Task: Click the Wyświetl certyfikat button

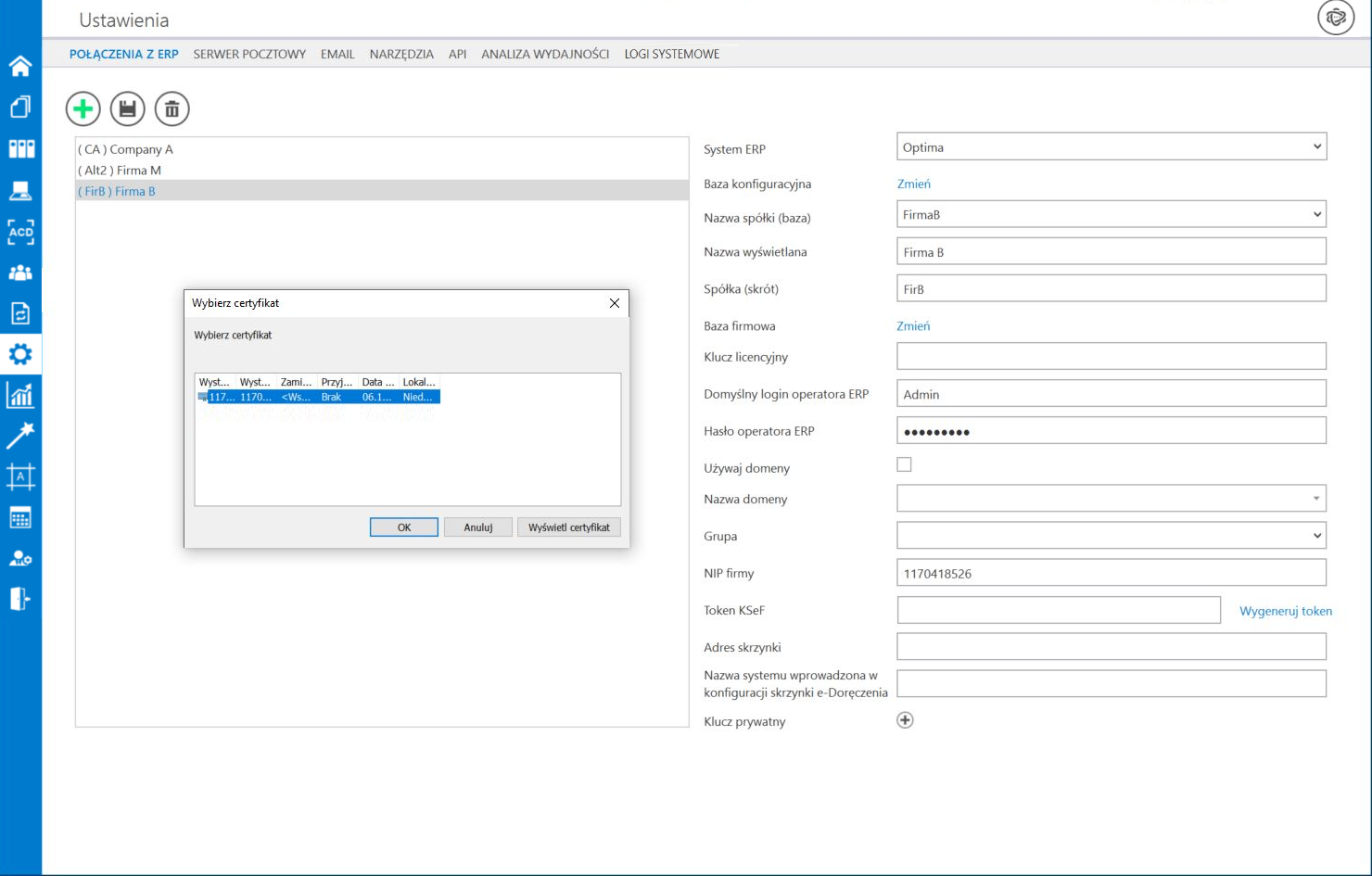Action: [568, 527]
